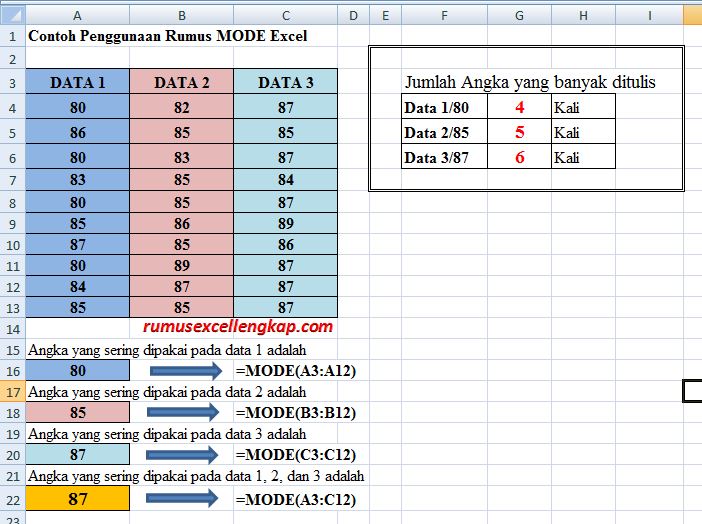Click cell A4 with value 80
This screenshot has height=524, width=702.
77,107
